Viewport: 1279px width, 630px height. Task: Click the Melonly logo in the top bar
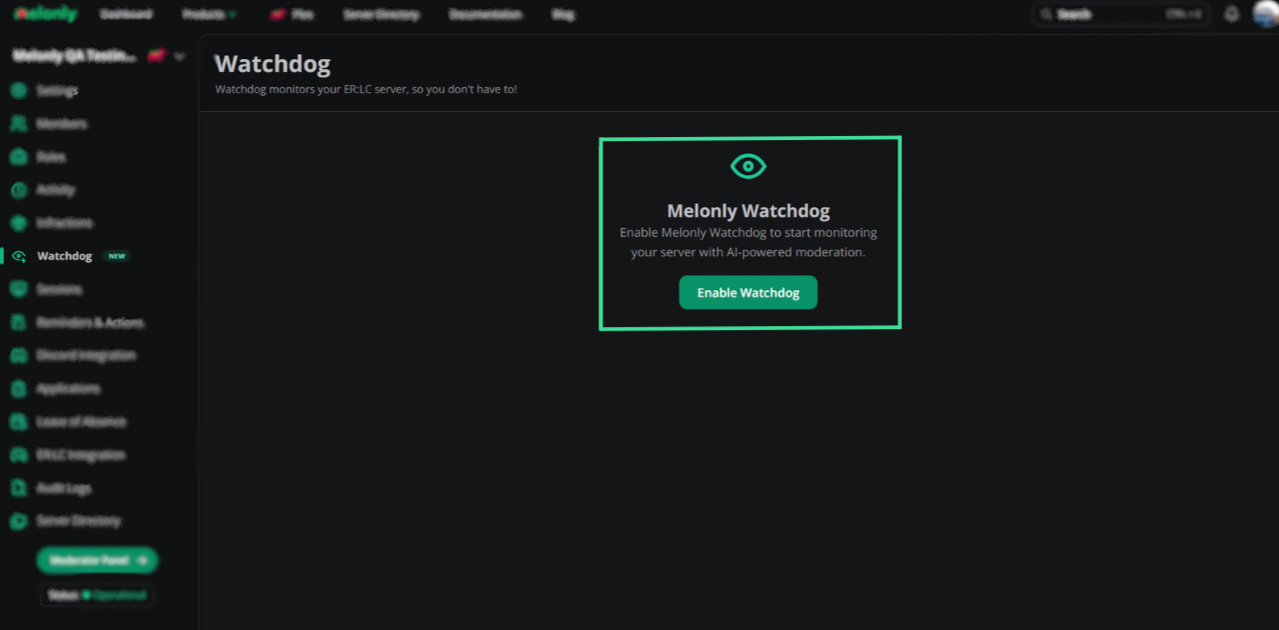click(x=45, y=14)
